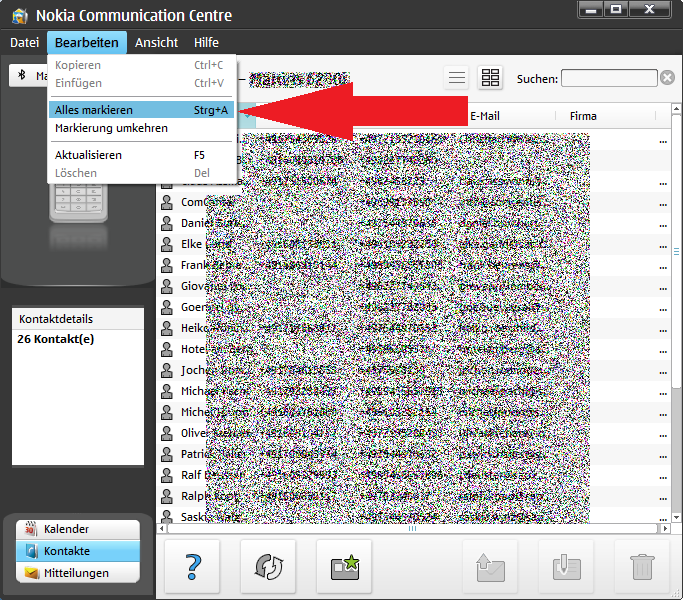Click the Suchen search field
The height and width of the screenshot is (600, 683).
pyautogui.click(x=609, y=78)
